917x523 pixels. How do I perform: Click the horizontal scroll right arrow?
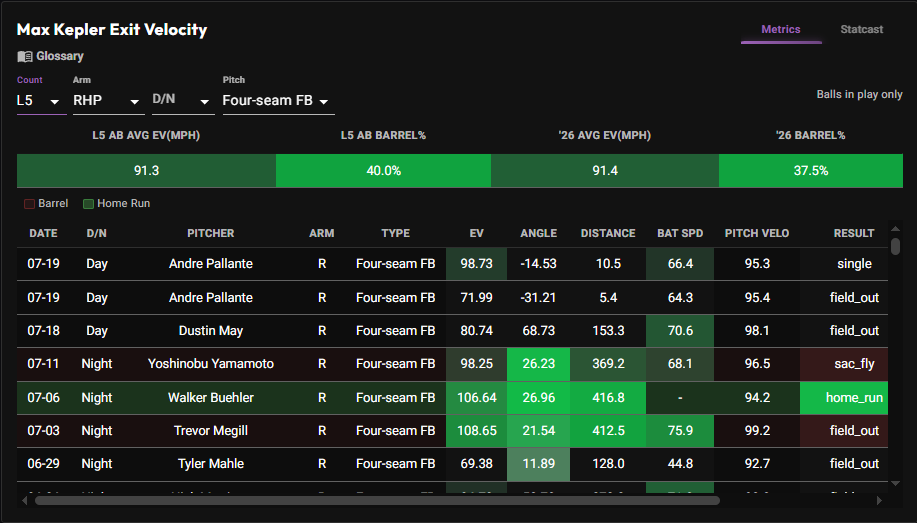coord(879,501)
